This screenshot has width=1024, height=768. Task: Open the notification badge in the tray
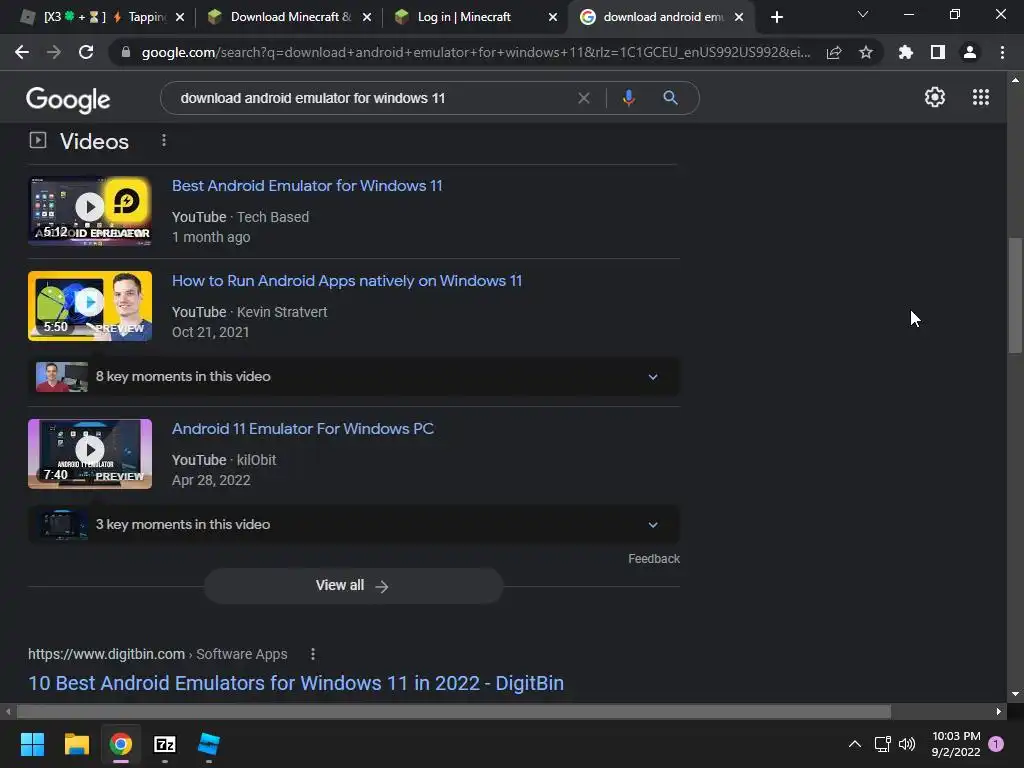pyautogui.click(x=996, y=744)
